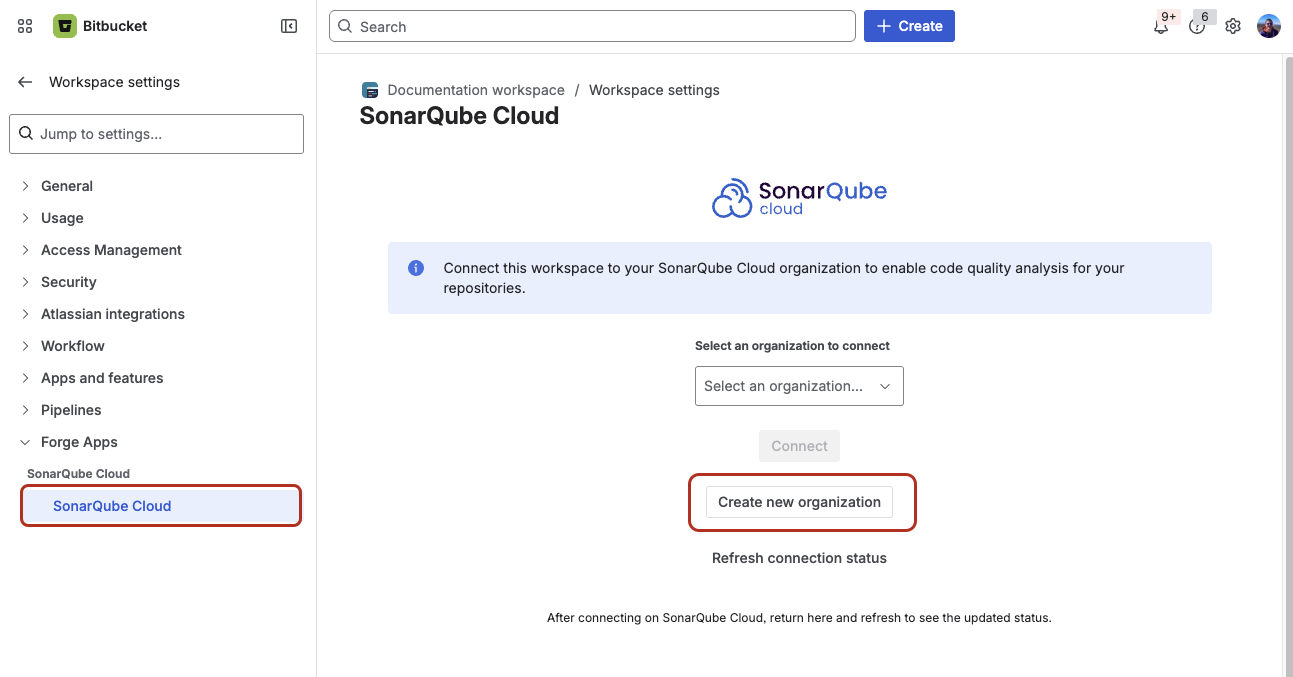Click the 'SonarQube Cloud' sidebar group label

78,474
